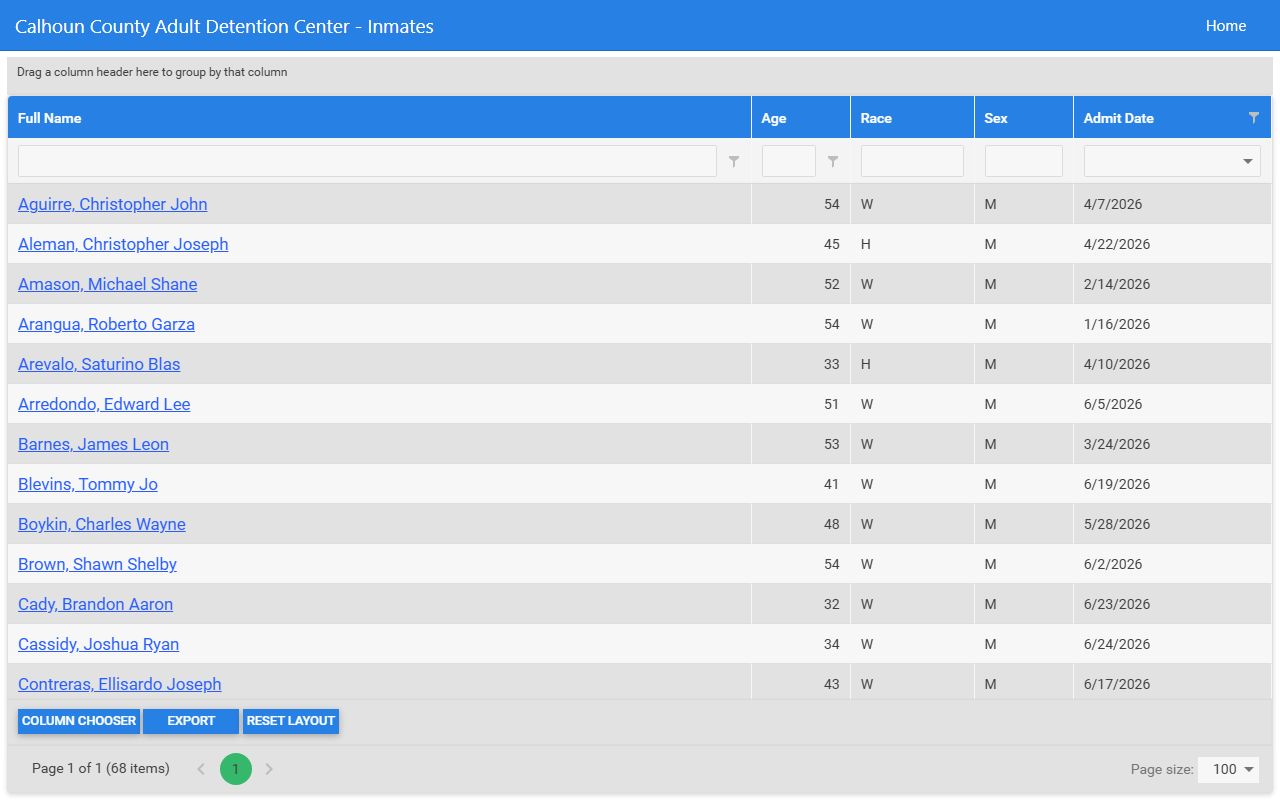
Task: Select page 1 in pager
Action: point(236,769)
